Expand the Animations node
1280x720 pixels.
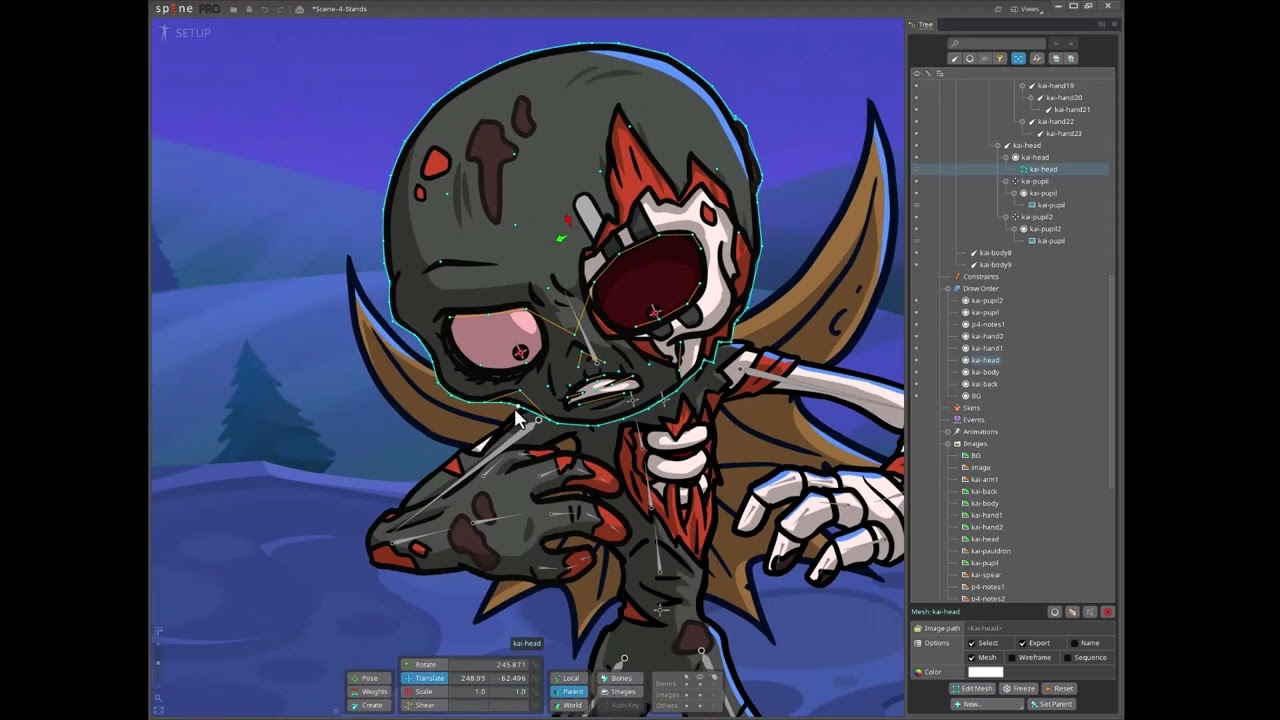pos(947,432)
